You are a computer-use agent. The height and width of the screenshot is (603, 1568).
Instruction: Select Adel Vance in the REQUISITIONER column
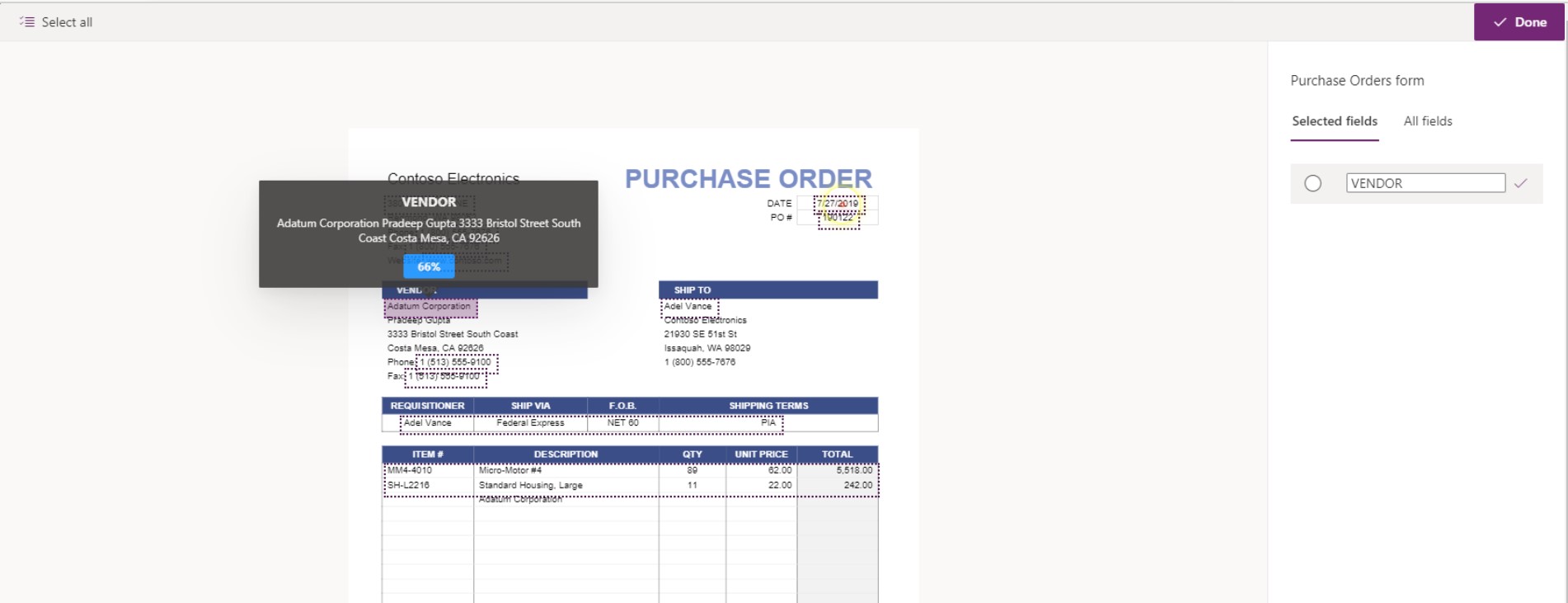pos(428,423)
